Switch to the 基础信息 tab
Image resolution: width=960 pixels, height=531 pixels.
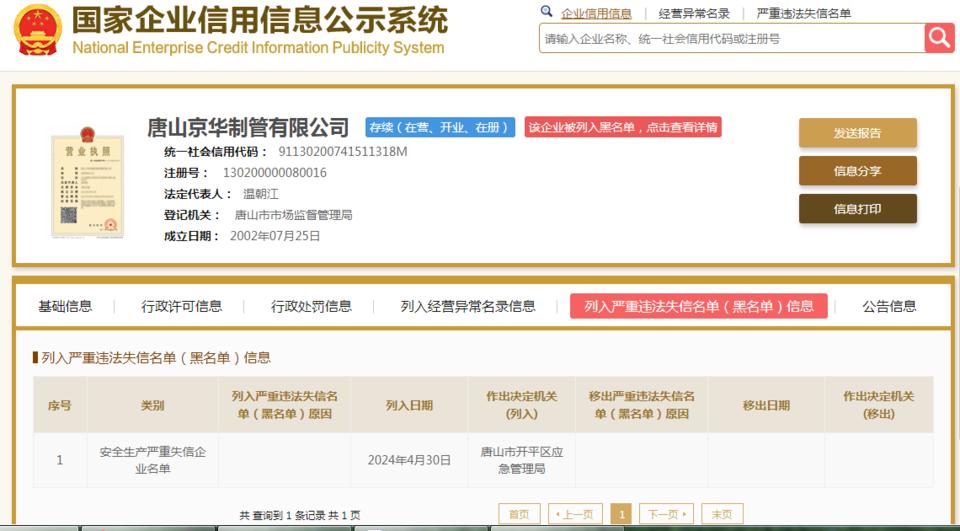click(x=65, y=306)
